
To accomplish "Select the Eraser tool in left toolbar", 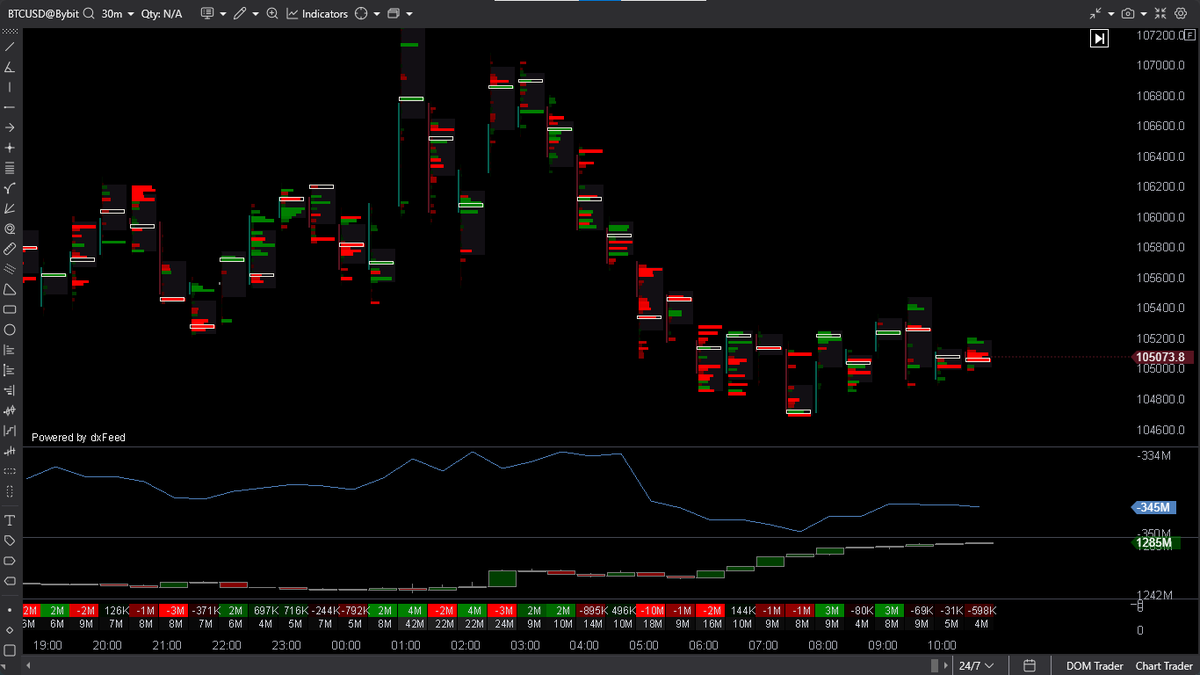I will click(x=10, y=250).
